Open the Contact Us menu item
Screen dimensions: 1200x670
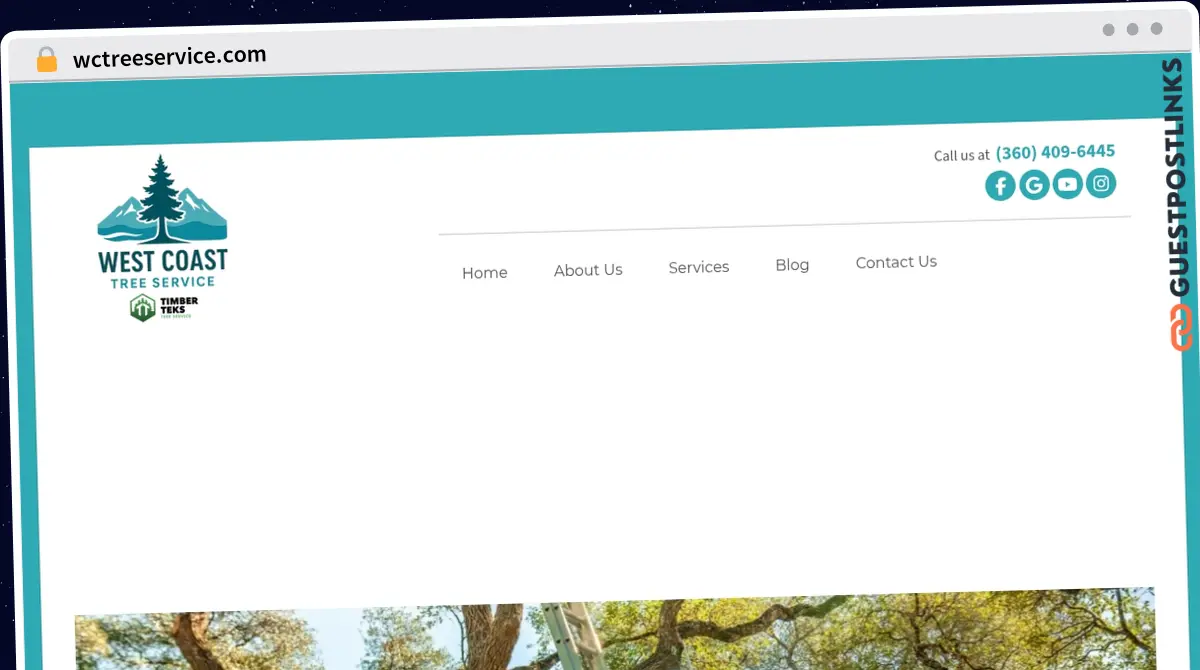896,262
